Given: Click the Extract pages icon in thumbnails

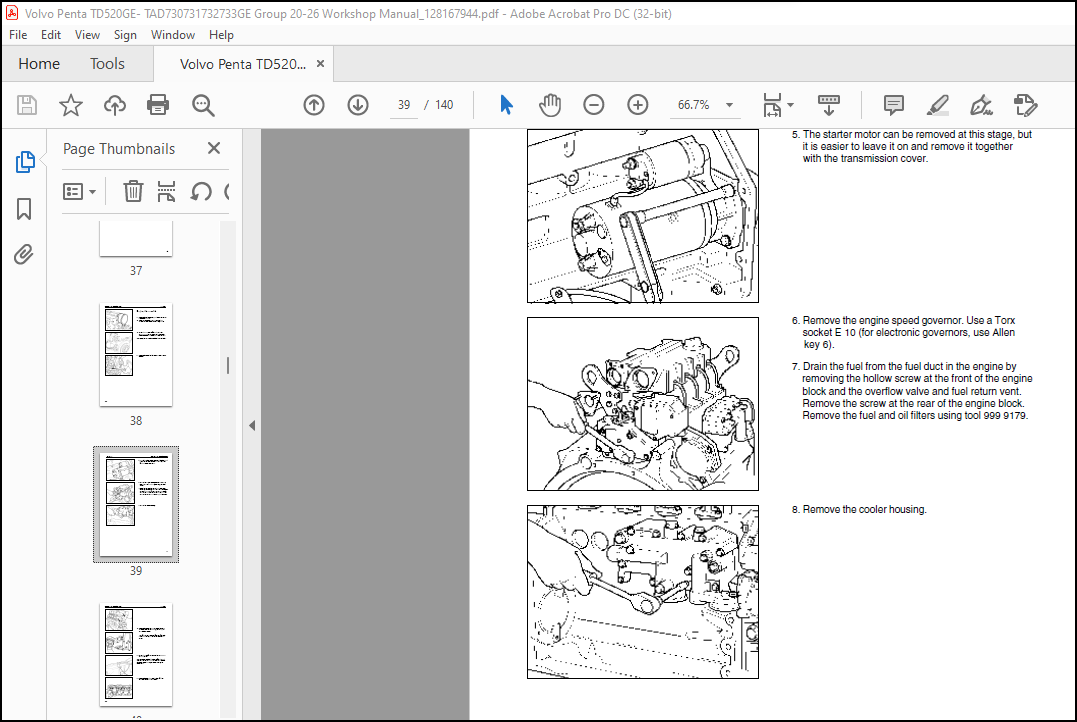Looking at the screenshot, I should [x=166, y=191].
